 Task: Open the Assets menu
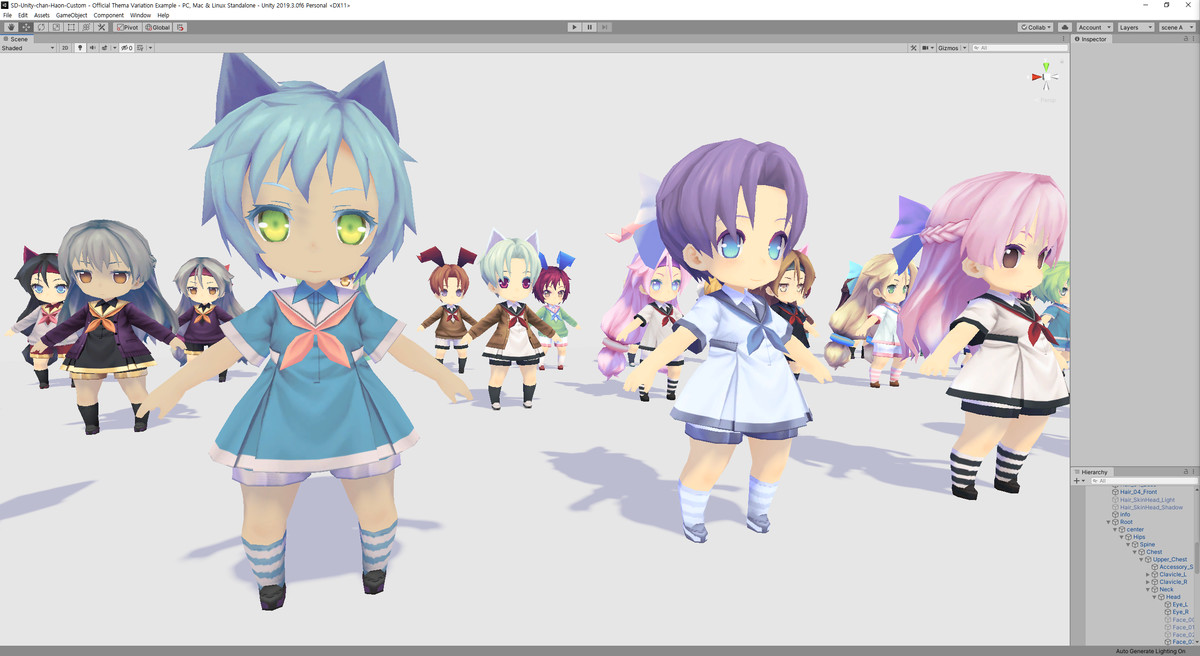41,16
